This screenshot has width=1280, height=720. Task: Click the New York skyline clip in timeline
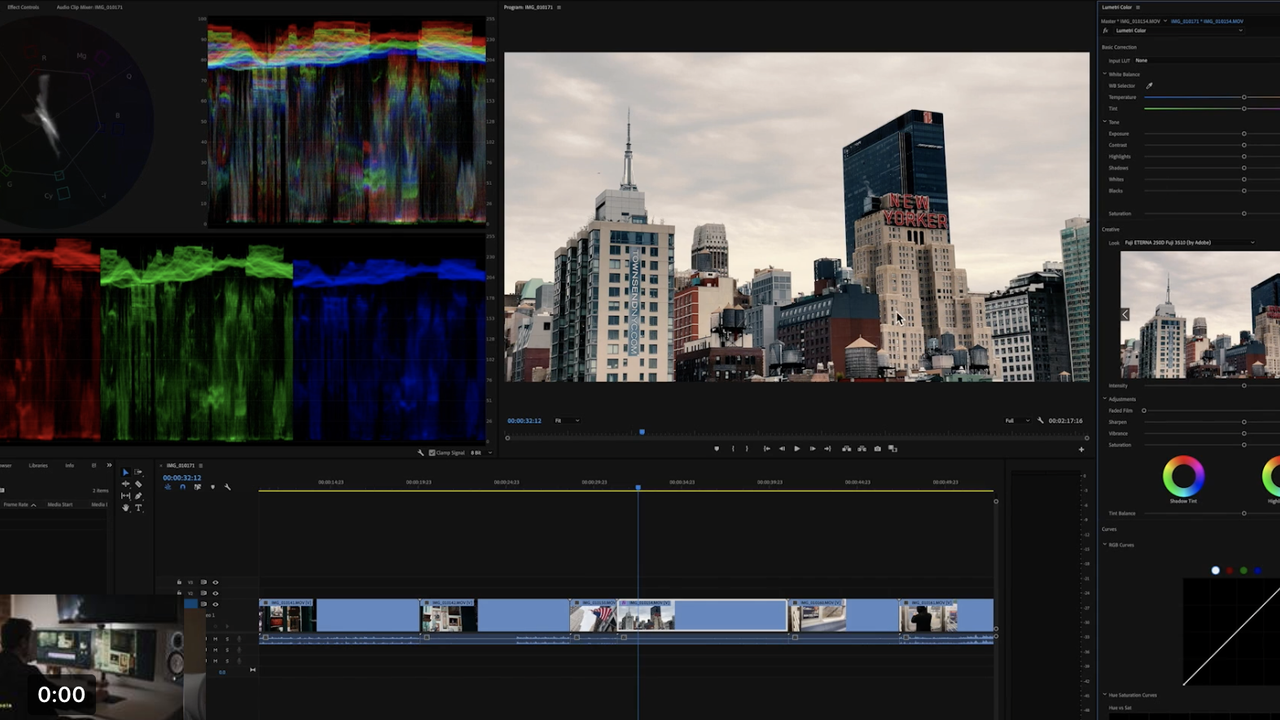(x=703, y=616)
